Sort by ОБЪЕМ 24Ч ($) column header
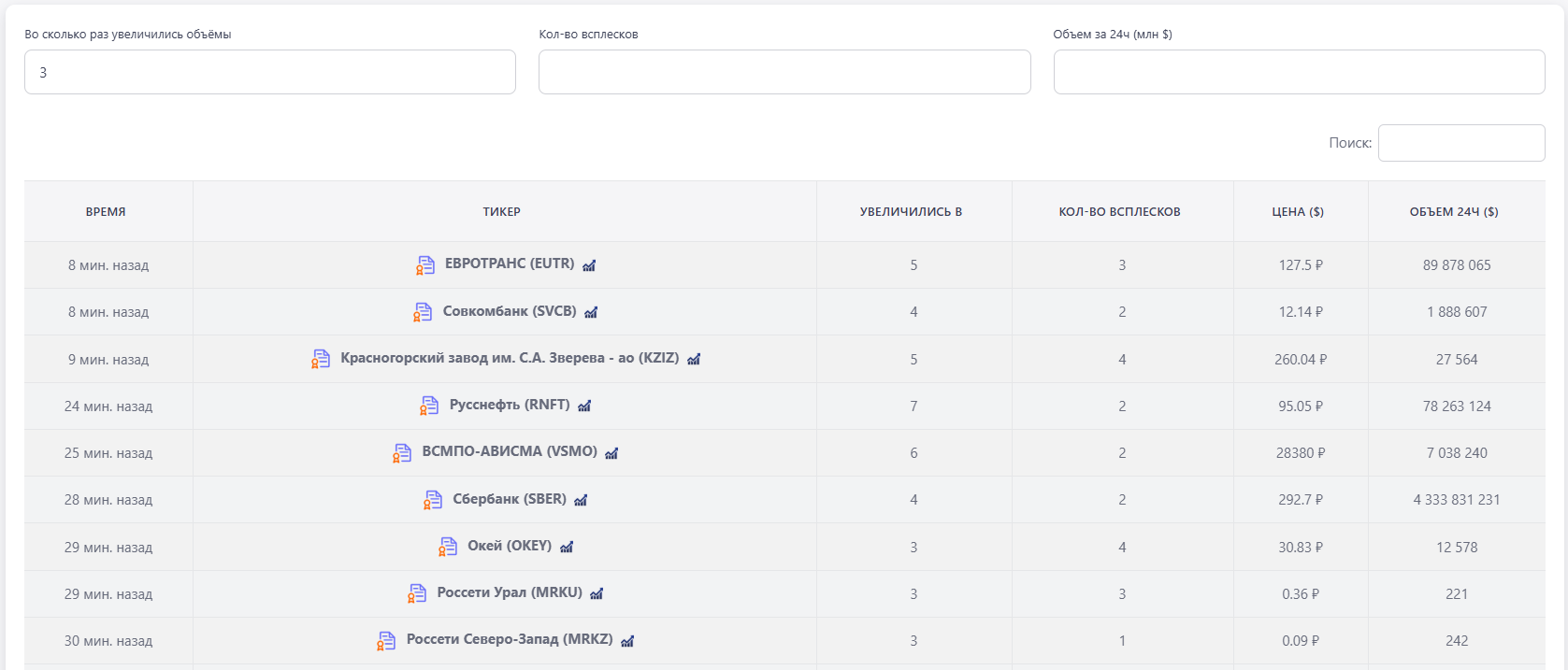This screenshot has height=670, width=1568. click(x=1453, y=212)
